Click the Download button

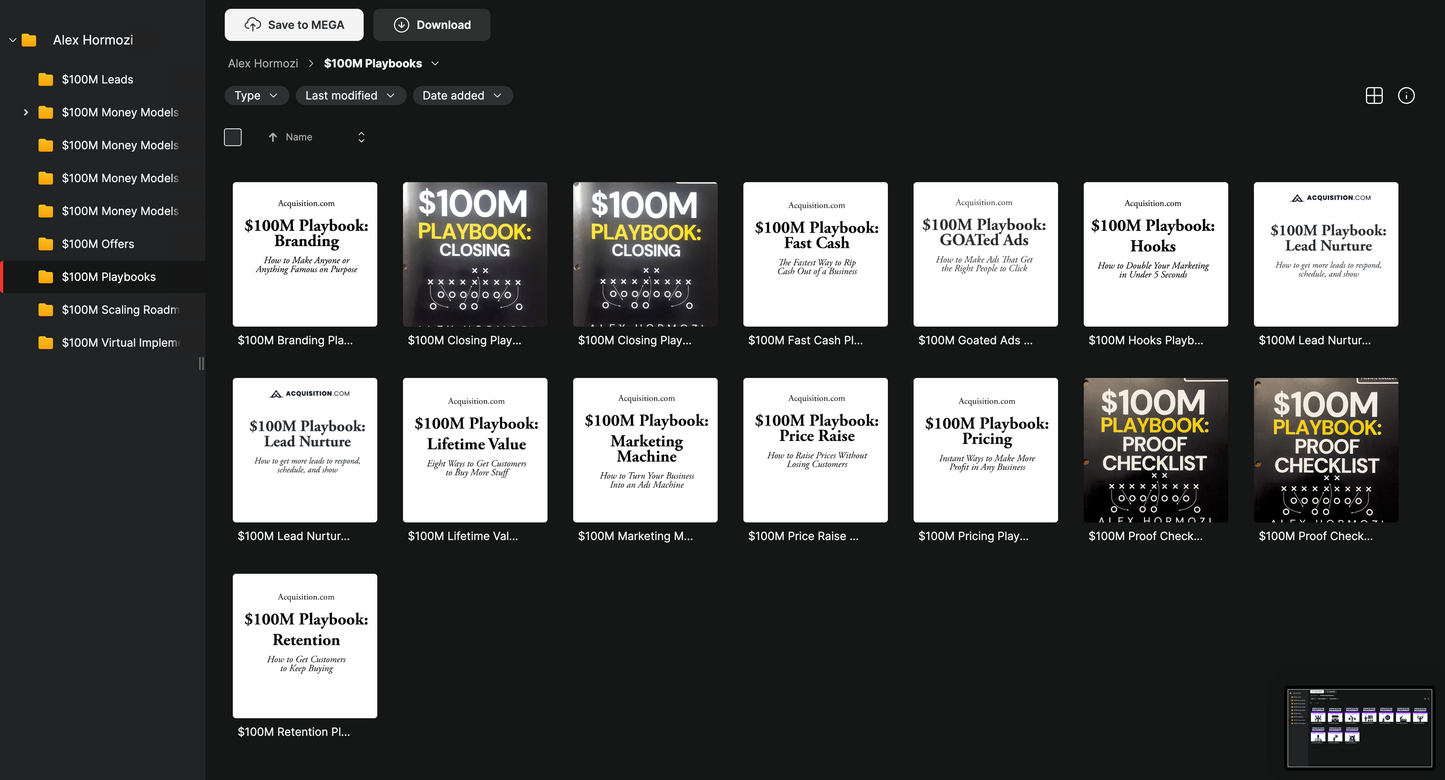click(x=431, y=25)
